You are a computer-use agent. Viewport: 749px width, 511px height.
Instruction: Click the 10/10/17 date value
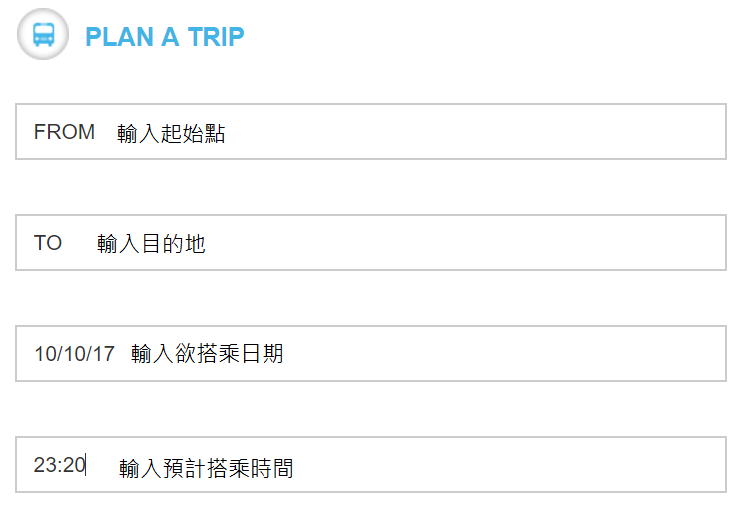coord(75,354)
